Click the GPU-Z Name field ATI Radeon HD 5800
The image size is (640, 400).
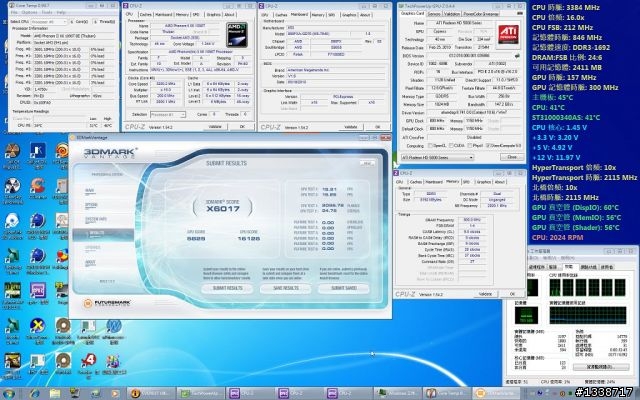pyautogui.click(x=459, y=23)
